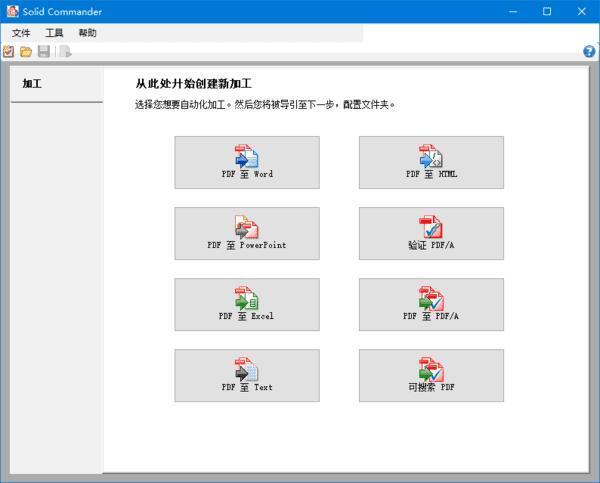The height and width of the screenshot is (483, 600).
Task: Maximize the Solid Commander window
Action: 547,11
